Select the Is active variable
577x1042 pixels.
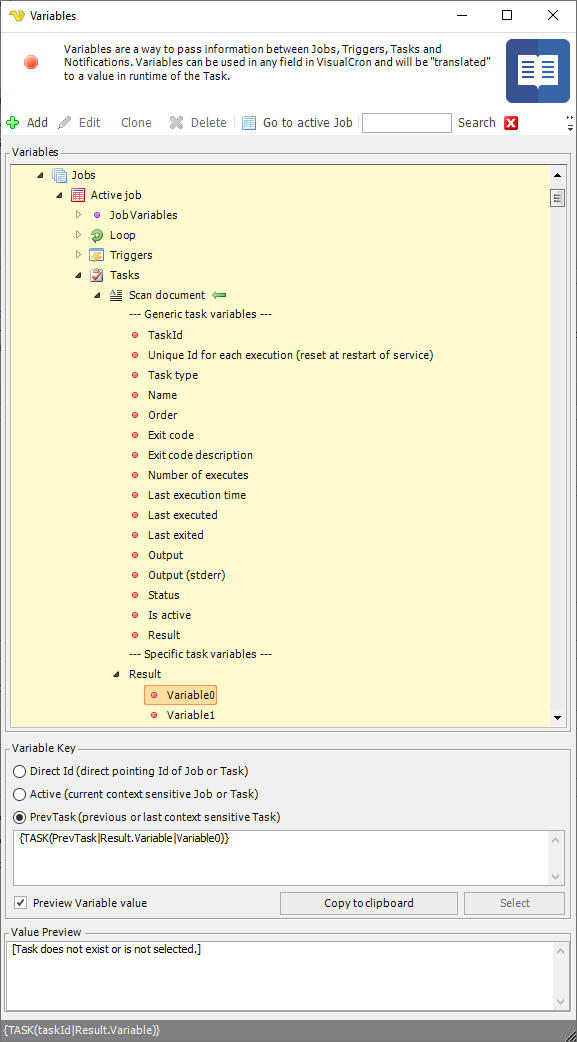coord(170,615)
